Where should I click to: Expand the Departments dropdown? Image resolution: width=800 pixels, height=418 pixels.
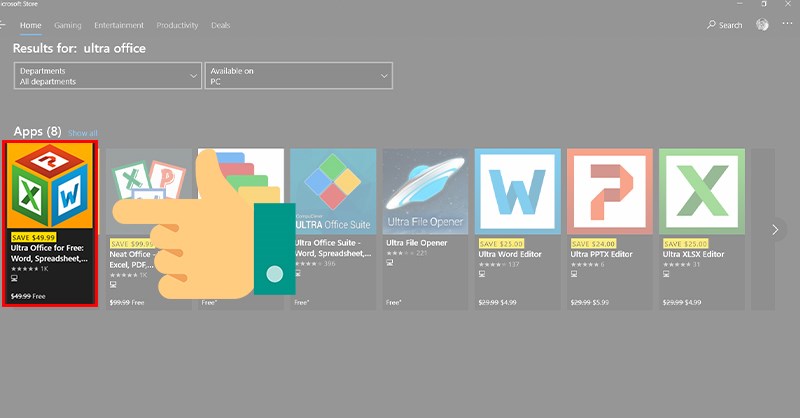tap(108, 76)
